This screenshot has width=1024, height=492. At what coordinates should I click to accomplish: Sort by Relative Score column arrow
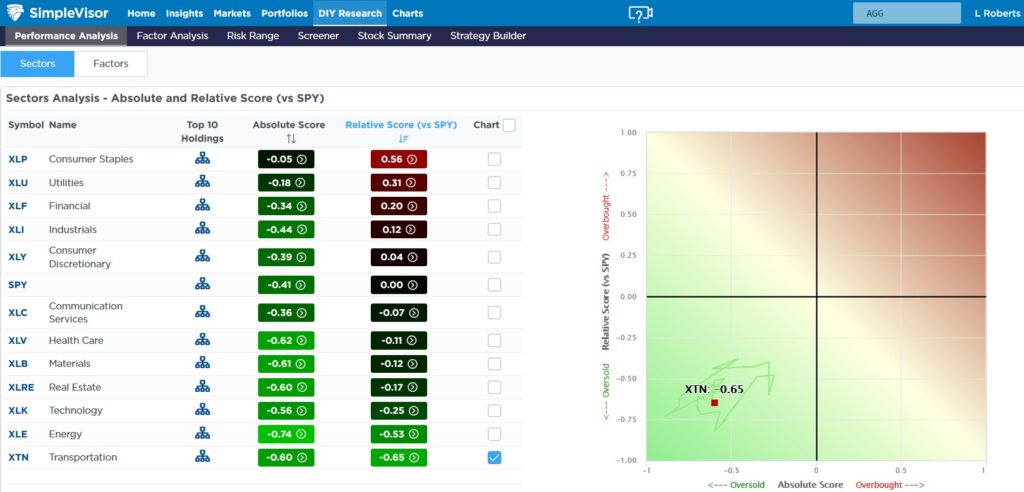click(403, 139)
